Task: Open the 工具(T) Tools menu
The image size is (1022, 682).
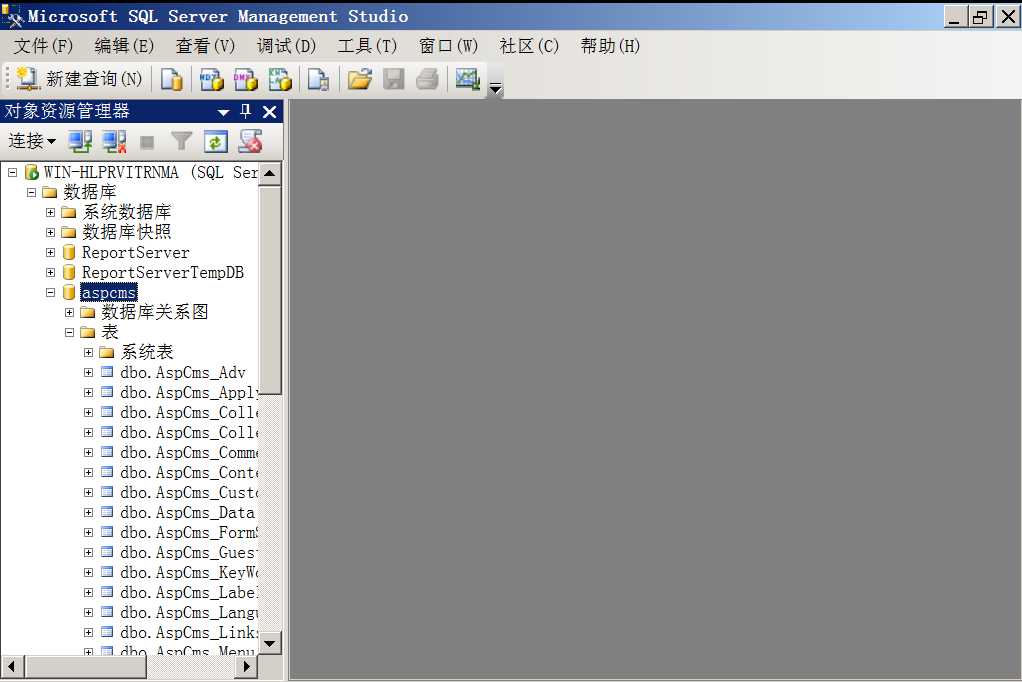Action: tap(367, 46)
